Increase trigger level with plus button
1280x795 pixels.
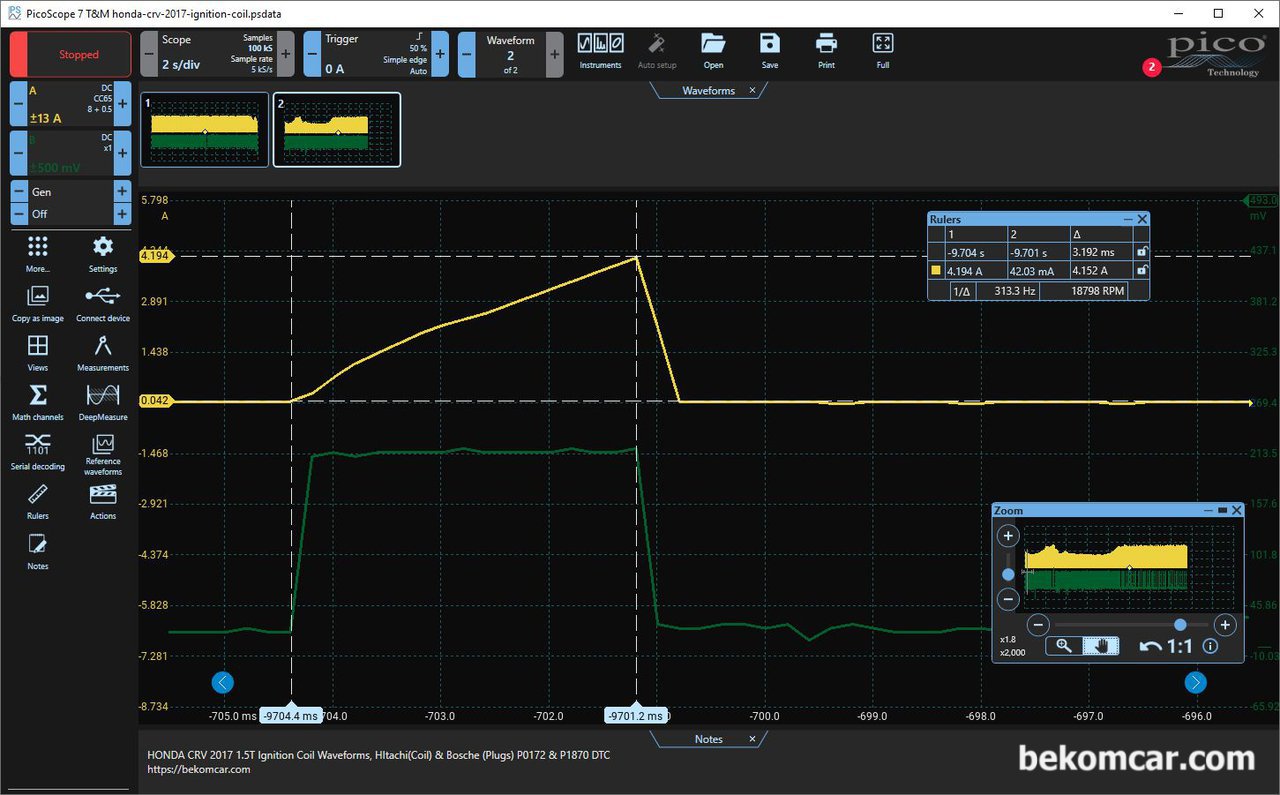pos(440,54)
